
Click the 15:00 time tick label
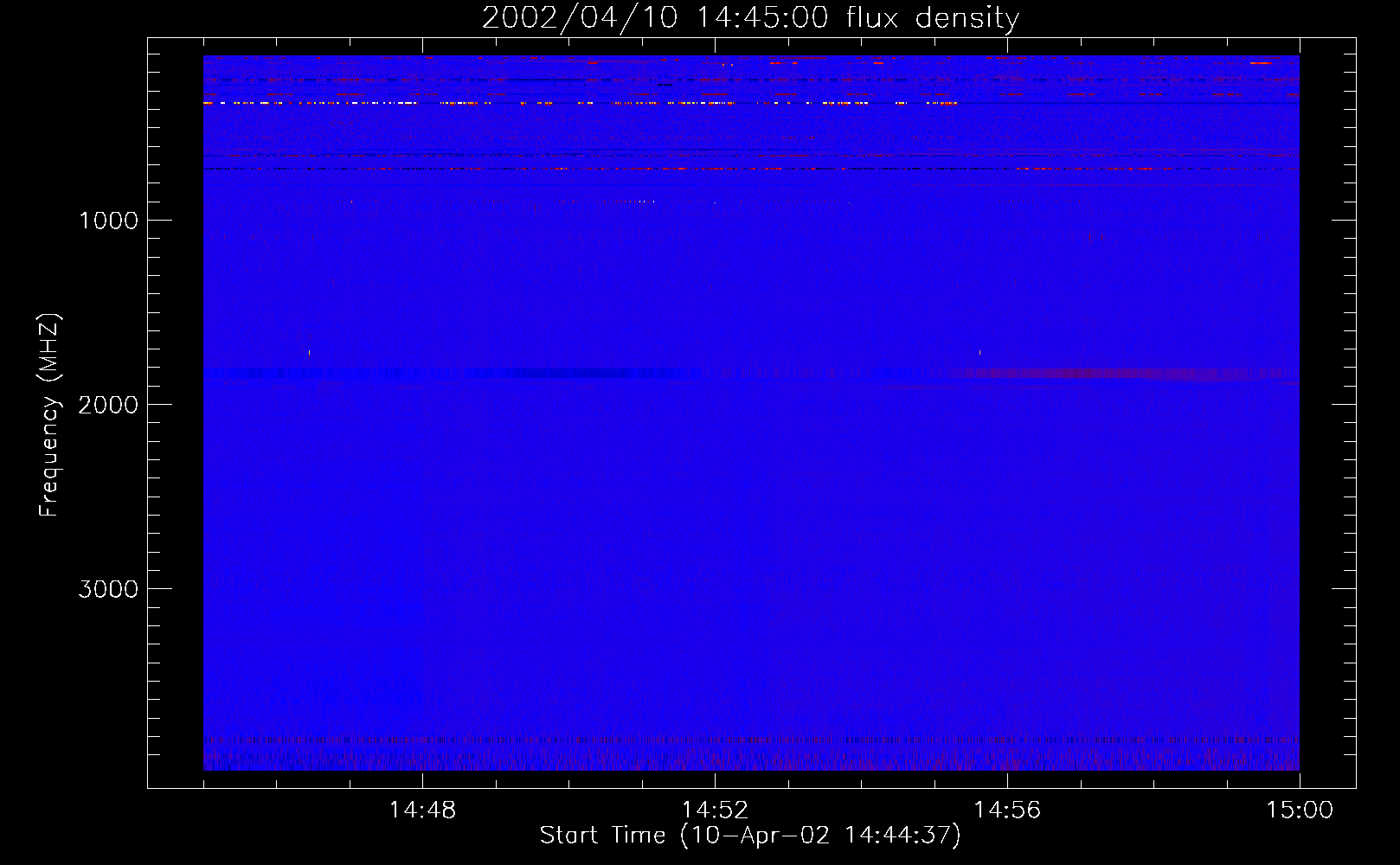[1300, 811]
